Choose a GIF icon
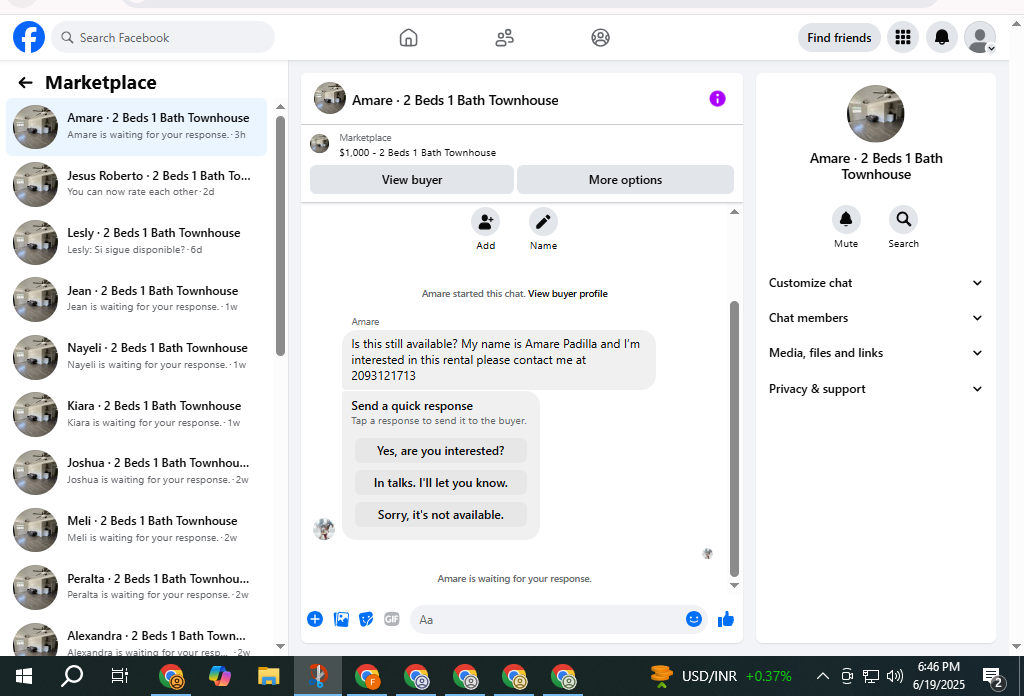 pyautogui.click(x=391, y=619)
